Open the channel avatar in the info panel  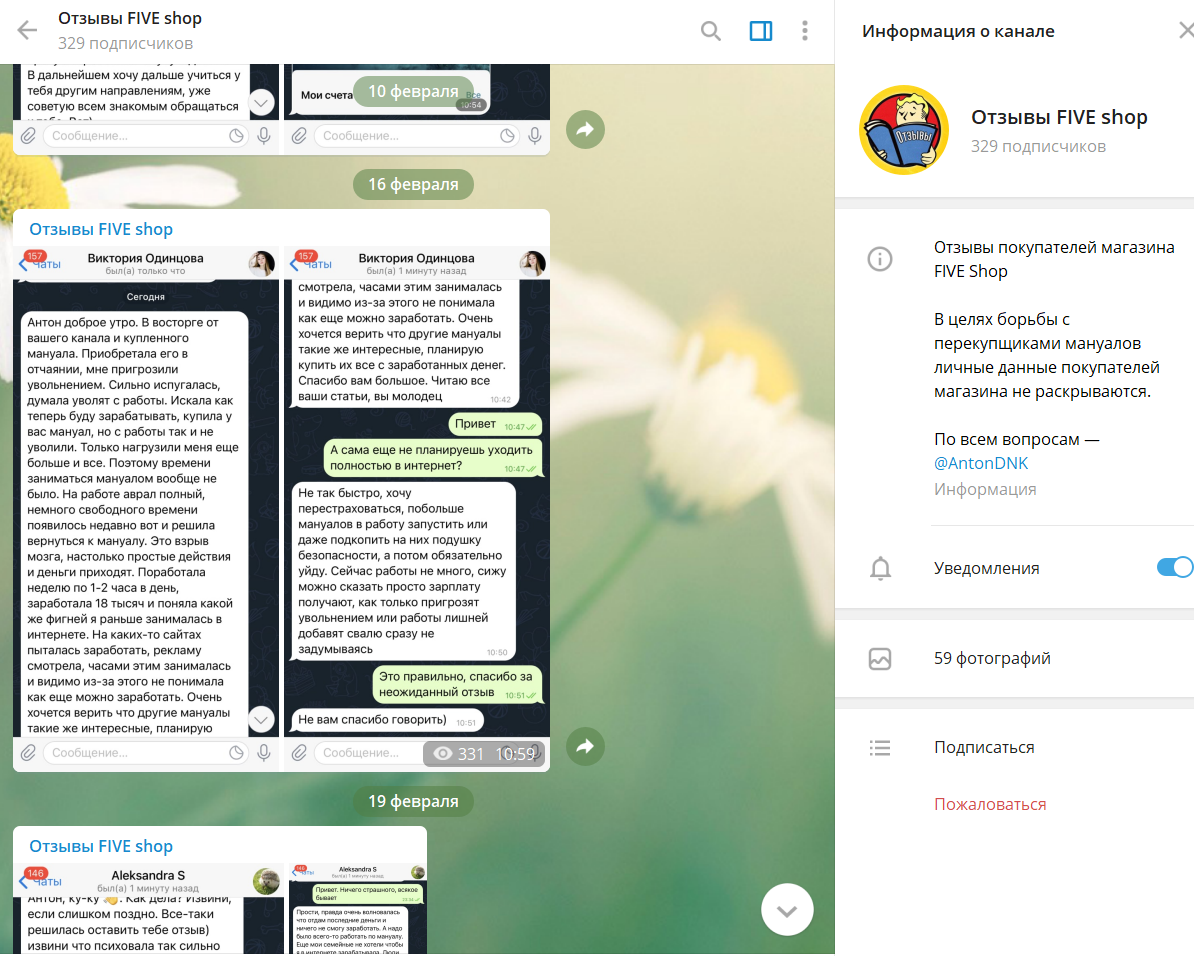pos(904,130)
